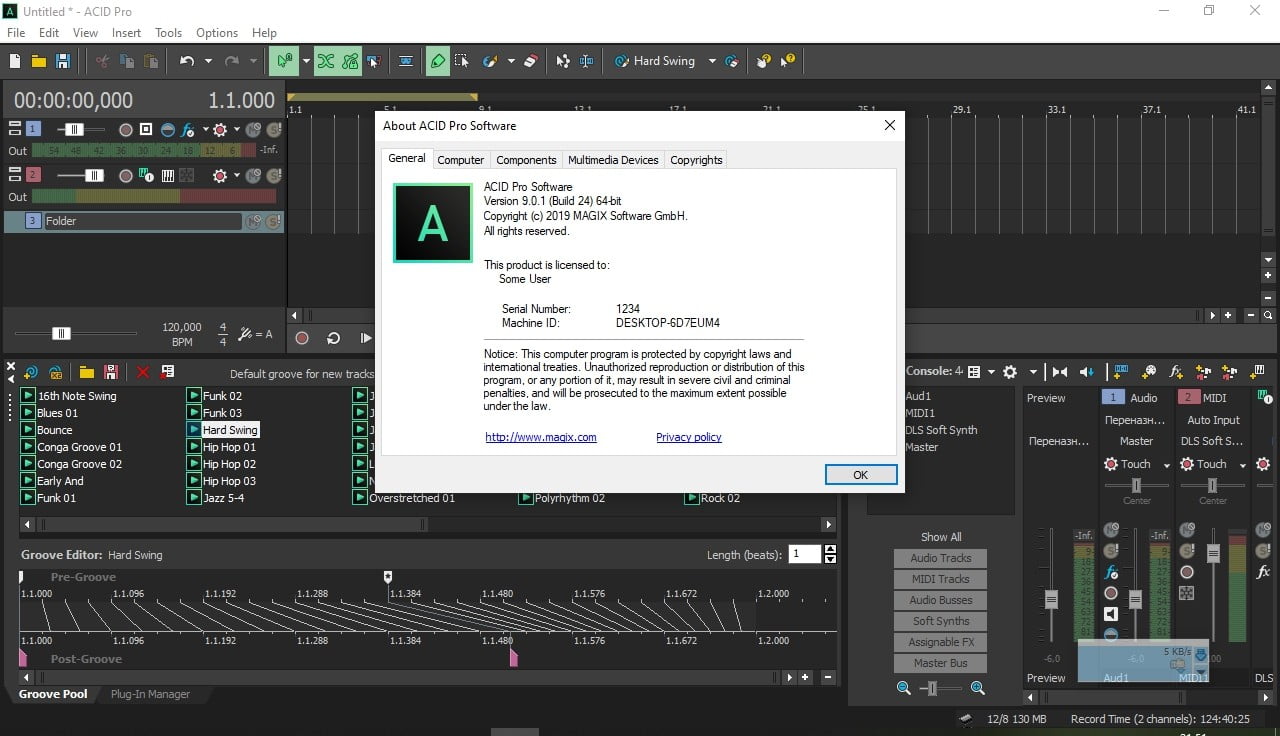Screen dimensions: 1280x736
Task: Open the undo history dropdown arrow
Action: tap(208, 61)
